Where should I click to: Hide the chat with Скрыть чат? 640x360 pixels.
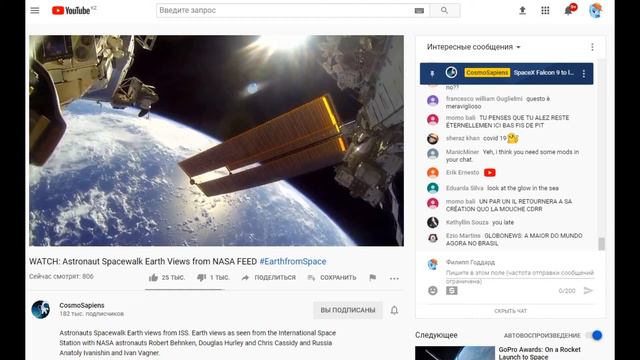[x=510, y=311]
